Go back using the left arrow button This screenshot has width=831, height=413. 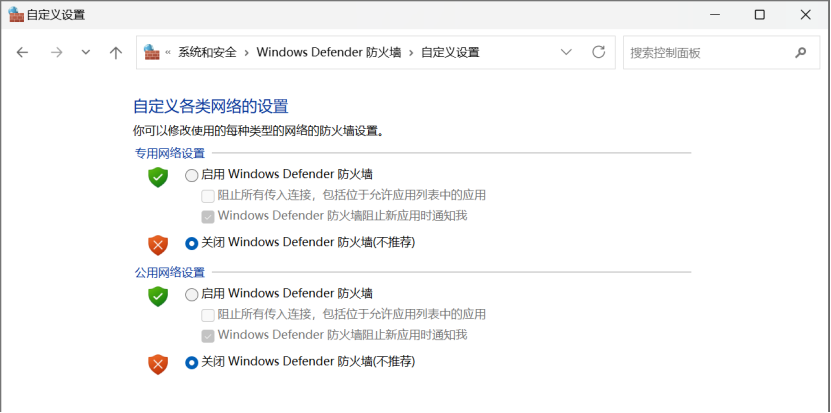22,52
